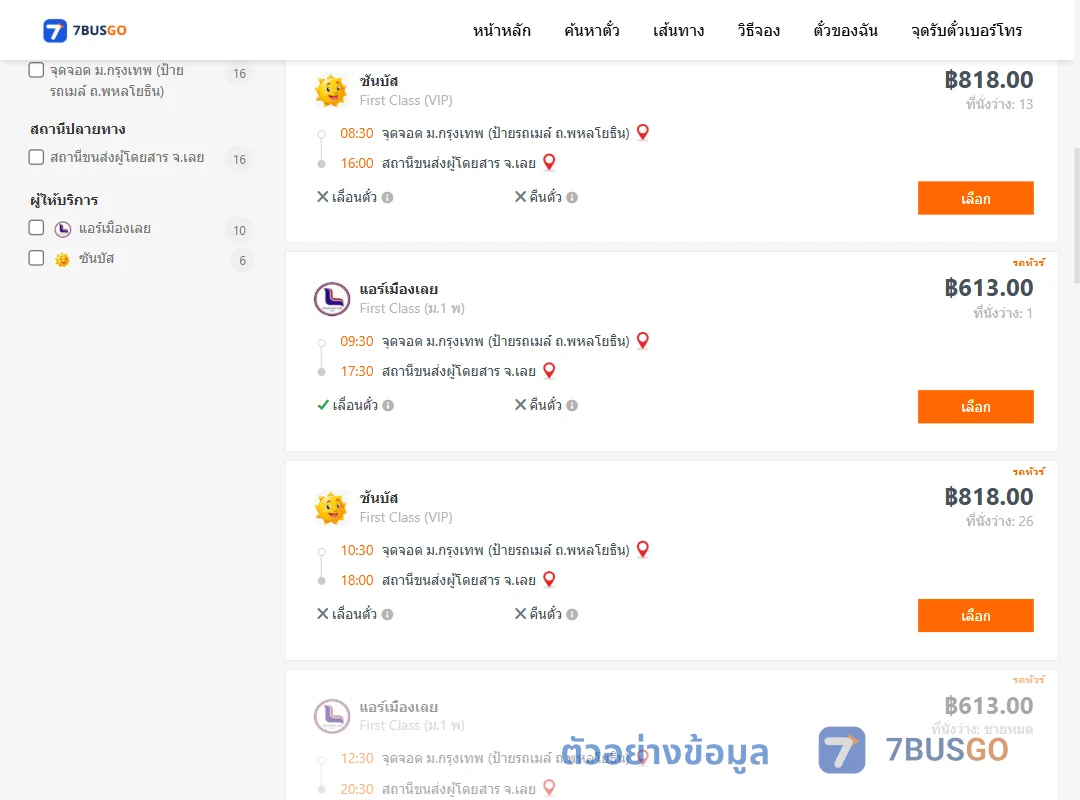The image size is (1080, 800).
Task: Click the 7BUSGO logo in header
Action: click(85, 30)
